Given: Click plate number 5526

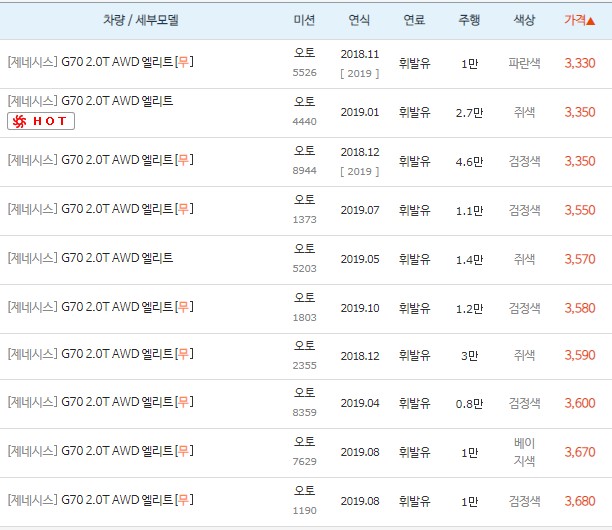Looking at the screenshot, I should coord(304,73).
